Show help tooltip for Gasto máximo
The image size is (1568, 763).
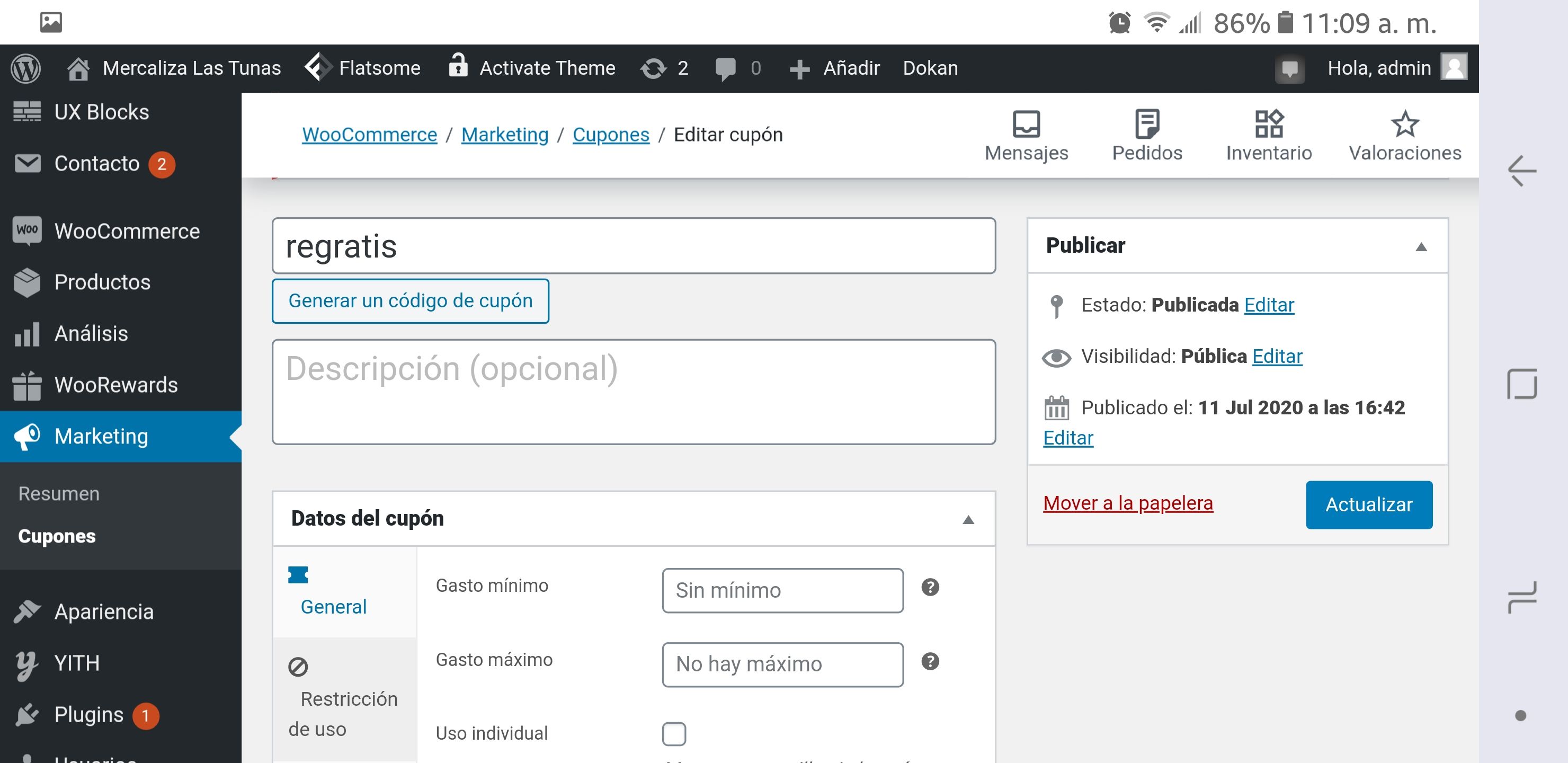point(930,661)
